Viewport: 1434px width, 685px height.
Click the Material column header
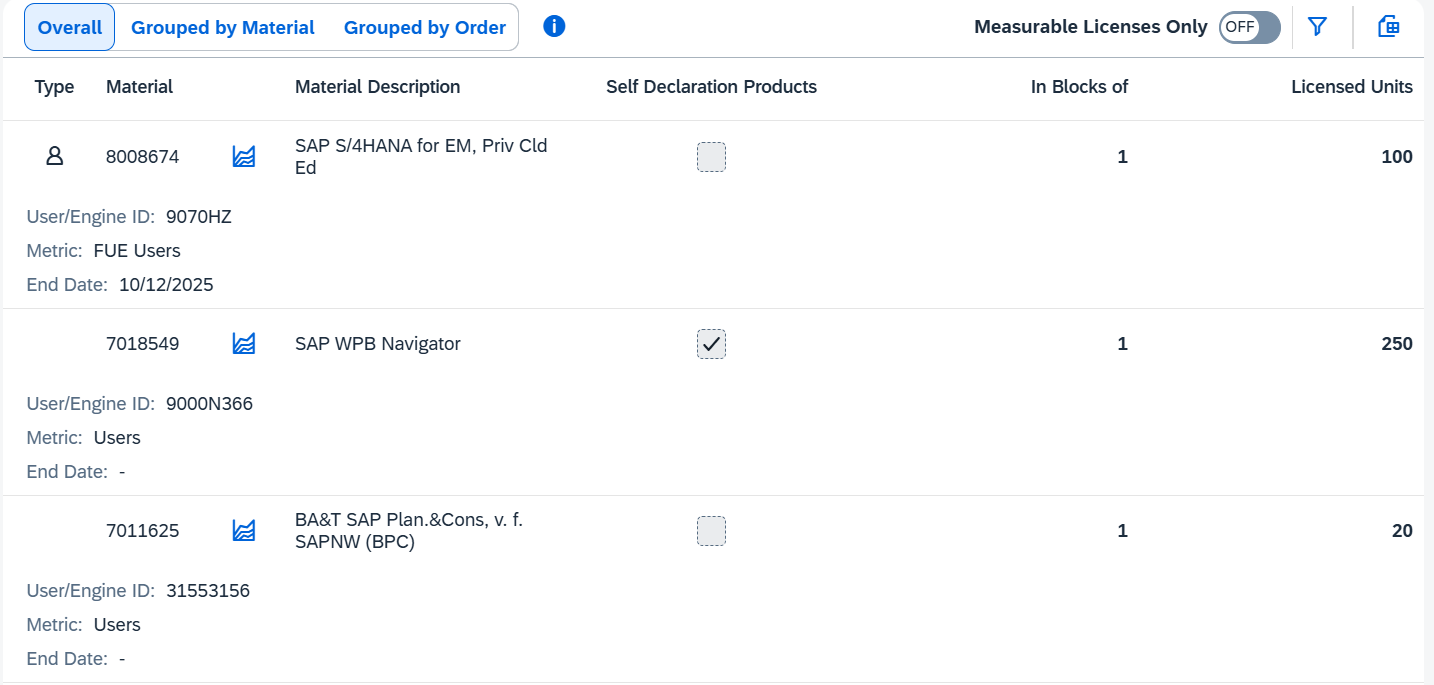coord(139,87)
